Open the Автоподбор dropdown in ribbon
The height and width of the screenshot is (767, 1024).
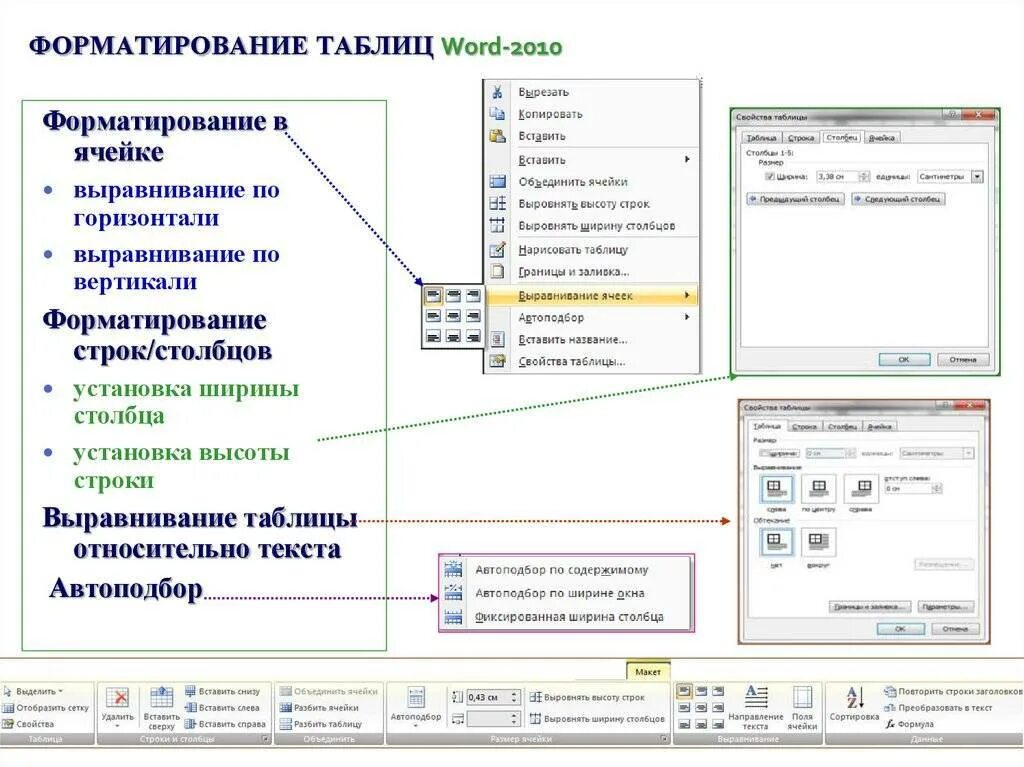point(415,706)
